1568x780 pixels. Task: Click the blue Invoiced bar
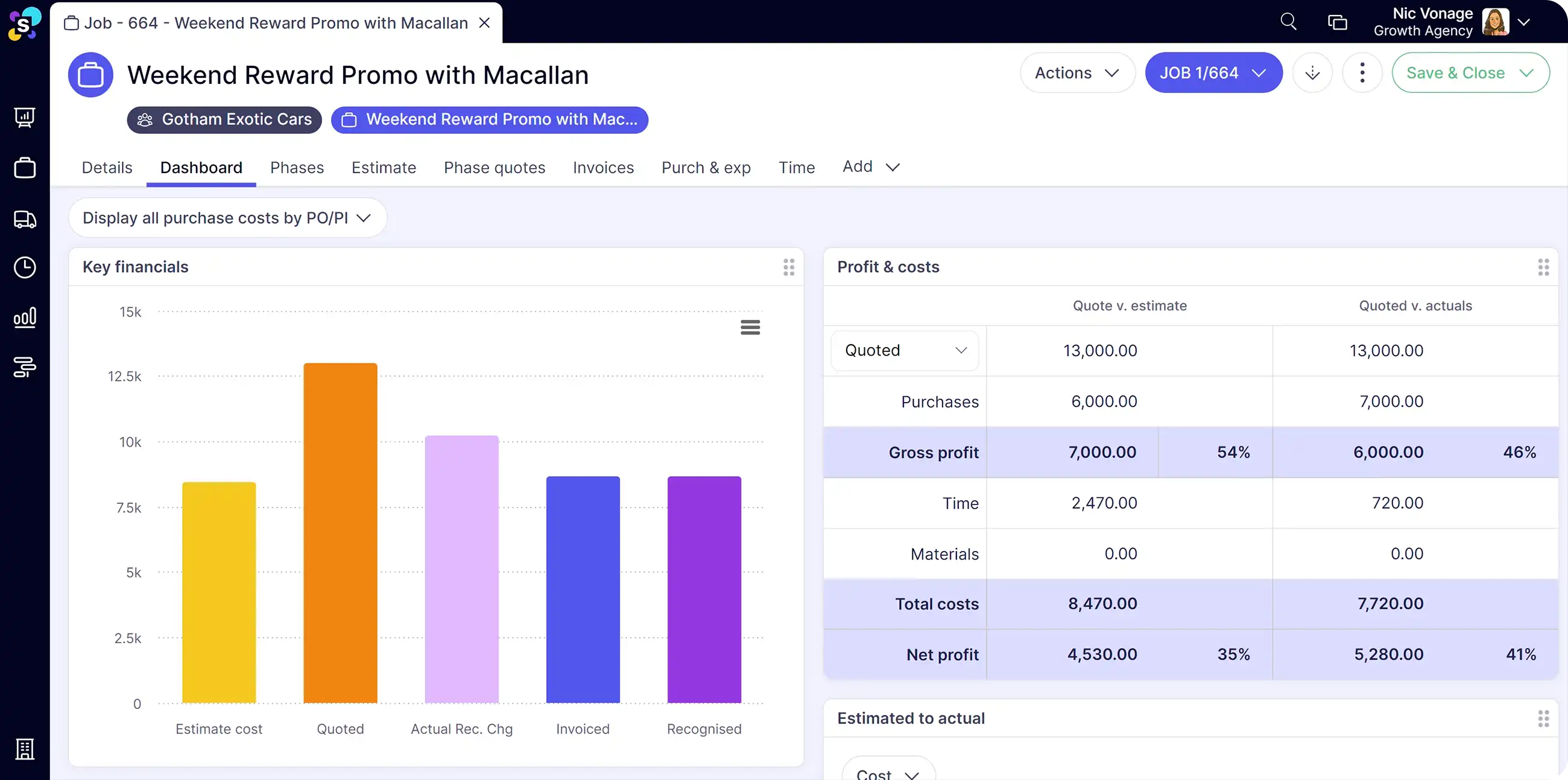[x=583, y=589]
